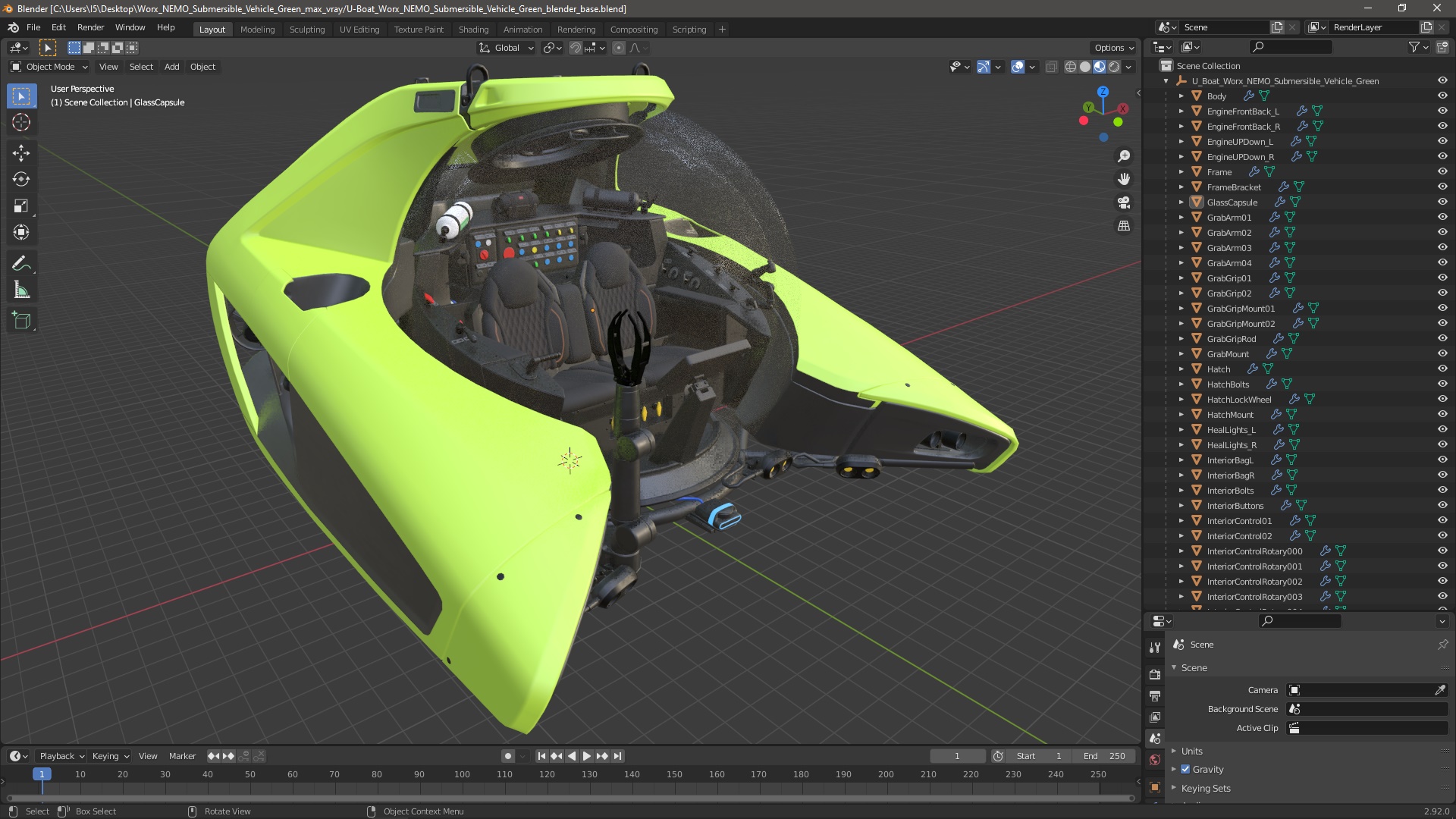Image resolution: width=1456 pixels, height=819 pixels.
Task: Click the Pan view hand icon
Action: click(x=1124, y=179)
